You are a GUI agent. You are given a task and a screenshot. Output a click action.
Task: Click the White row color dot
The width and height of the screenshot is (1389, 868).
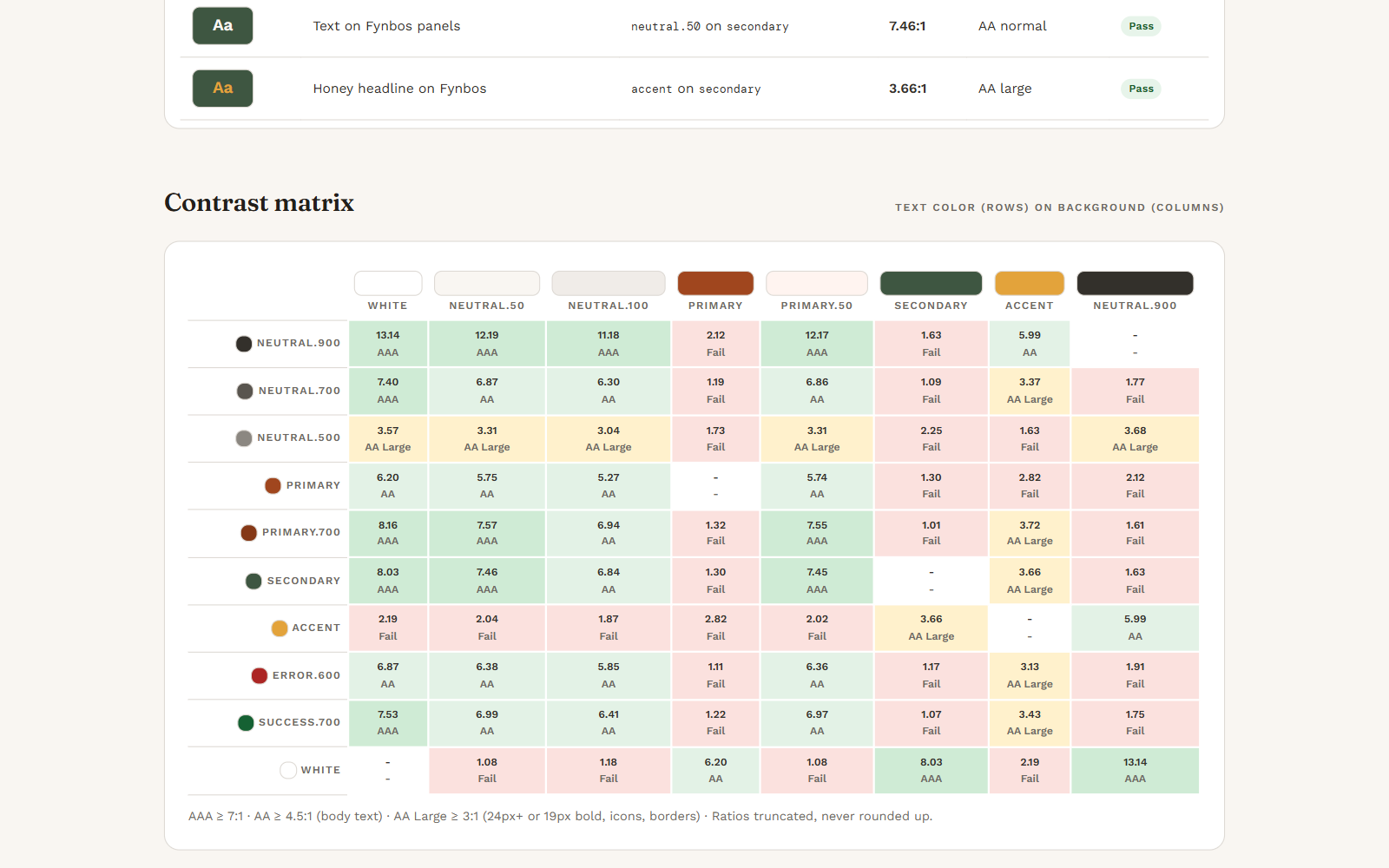click(x=288, y=771)
